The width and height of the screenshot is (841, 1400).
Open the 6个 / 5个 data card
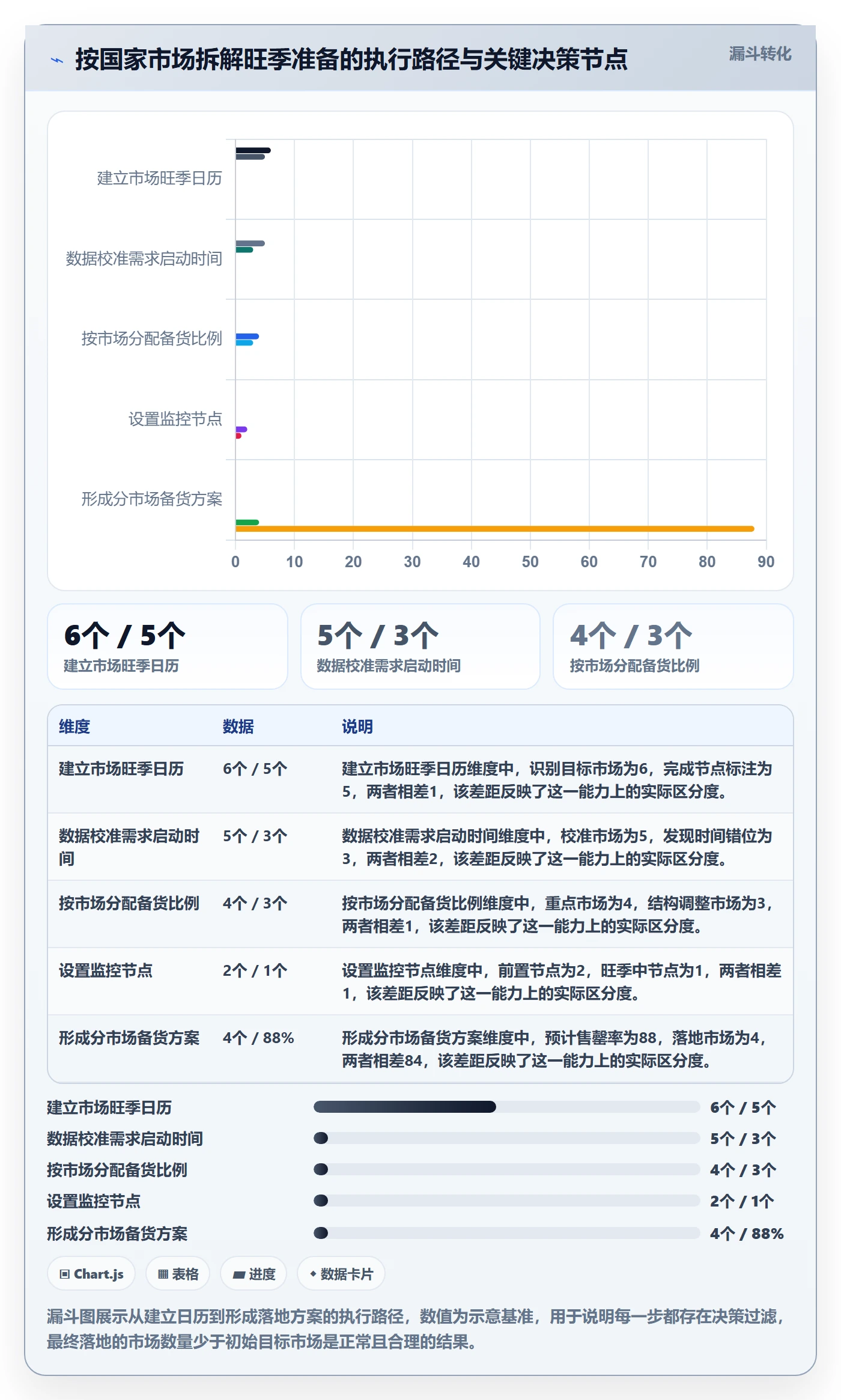click(x=168, y=647)
